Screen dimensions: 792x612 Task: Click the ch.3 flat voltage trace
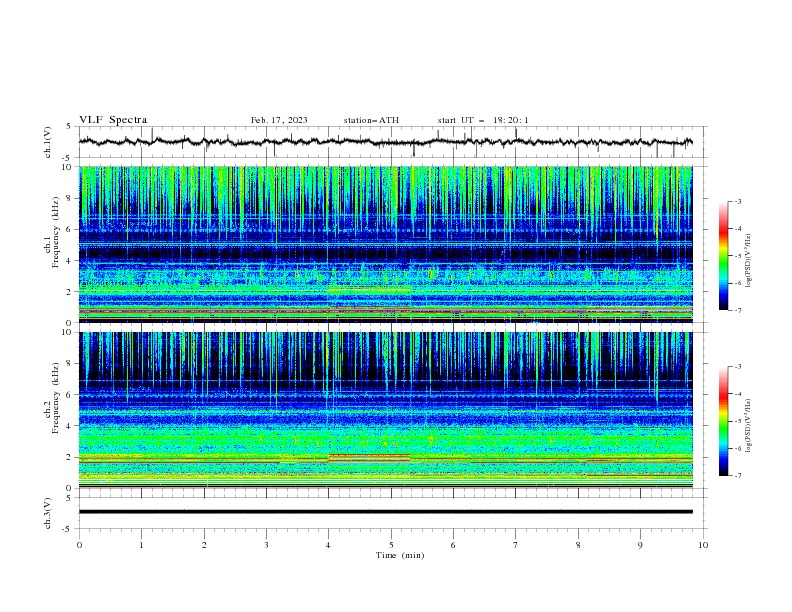coord(385,512)
